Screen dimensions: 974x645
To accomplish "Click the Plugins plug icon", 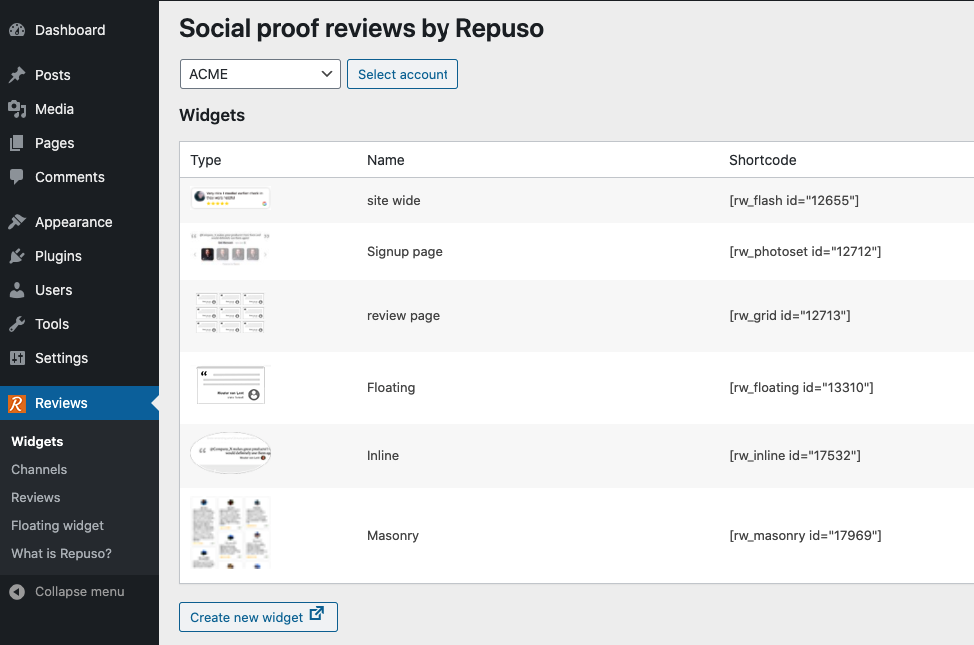I will (x=17, y=256).
